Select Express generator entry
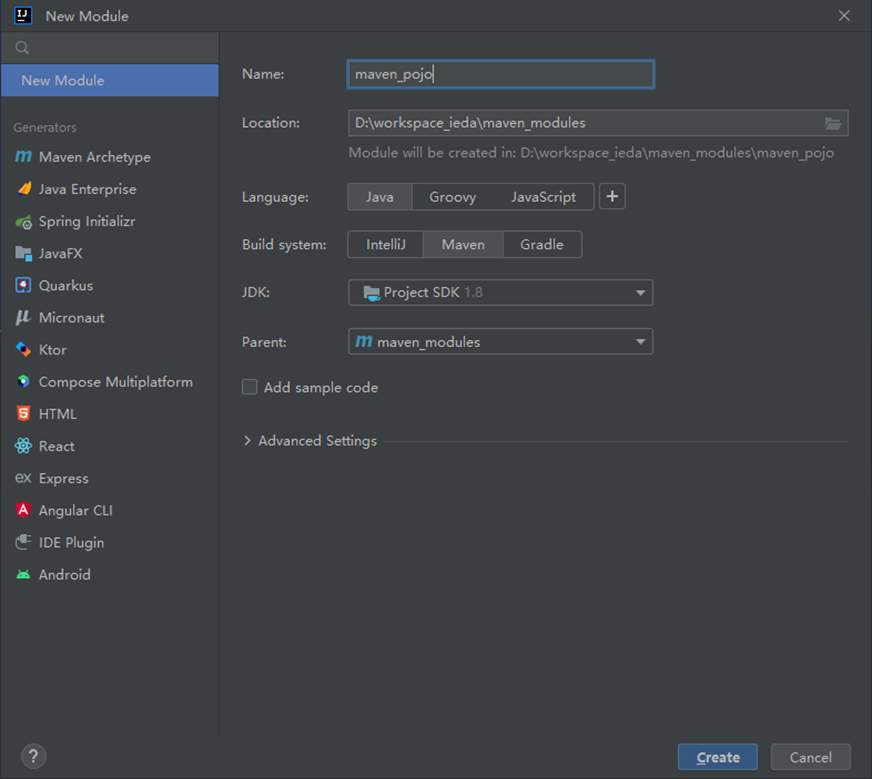 (110, 478)
